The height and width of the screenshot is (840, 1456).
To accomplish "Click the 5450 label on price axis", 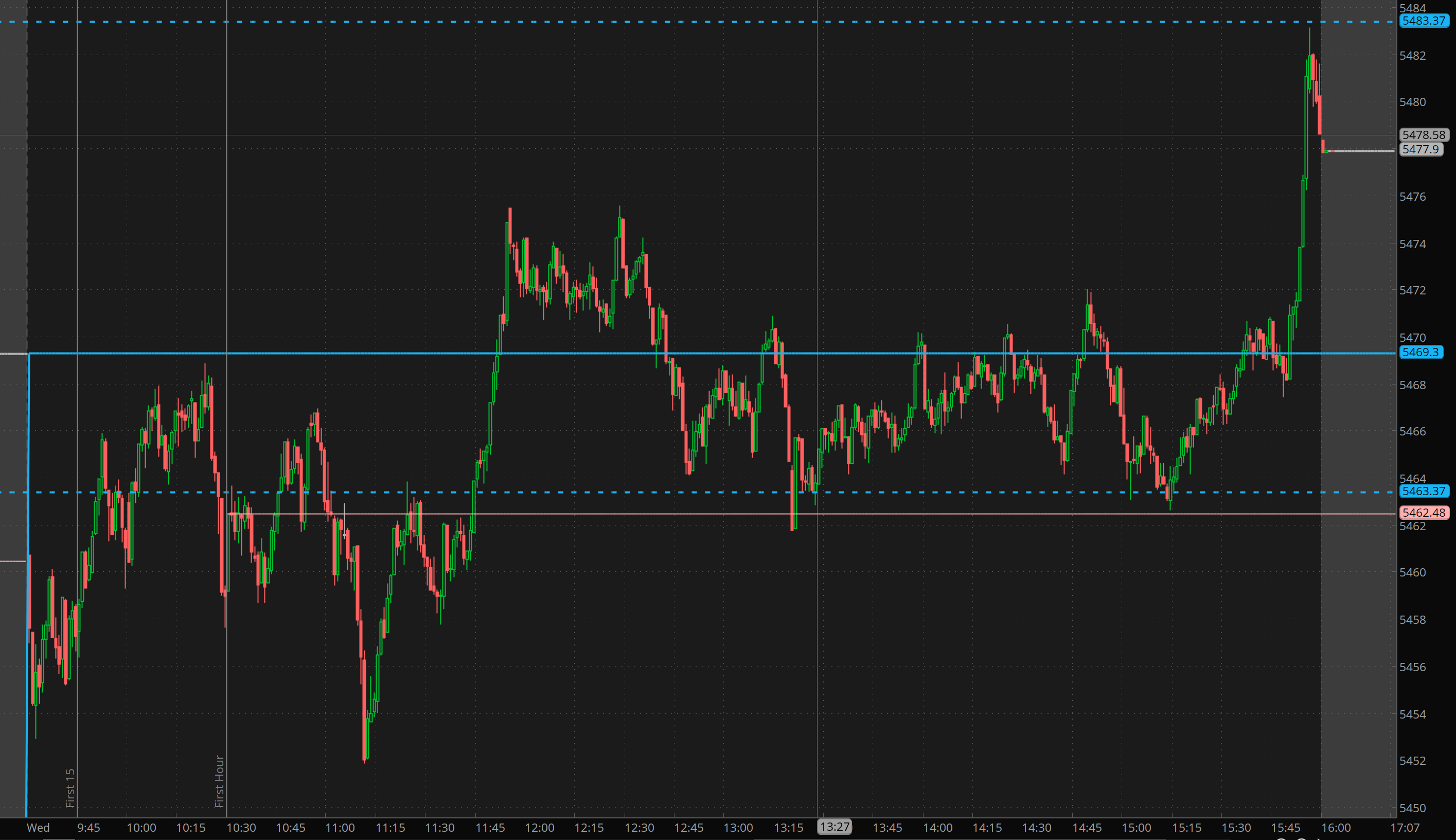I will point(1412,808).
